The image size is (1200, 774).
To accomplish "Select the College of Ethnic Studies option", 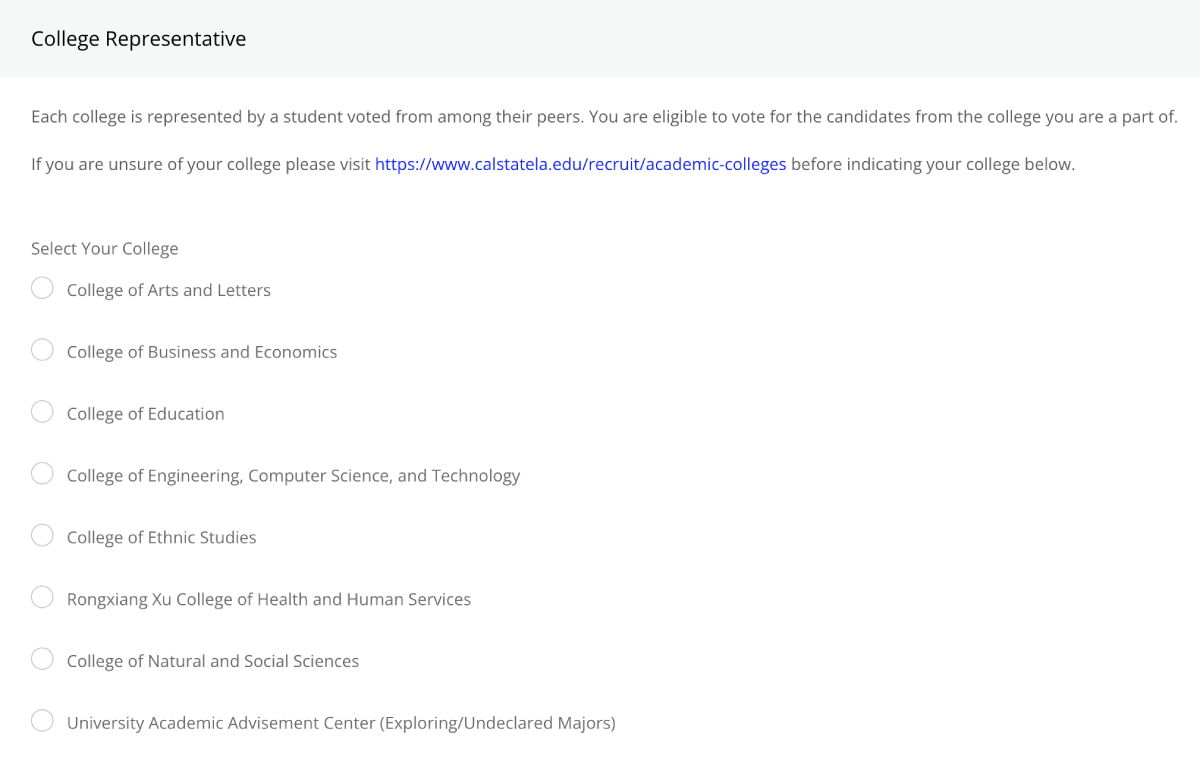I will 42,535.
